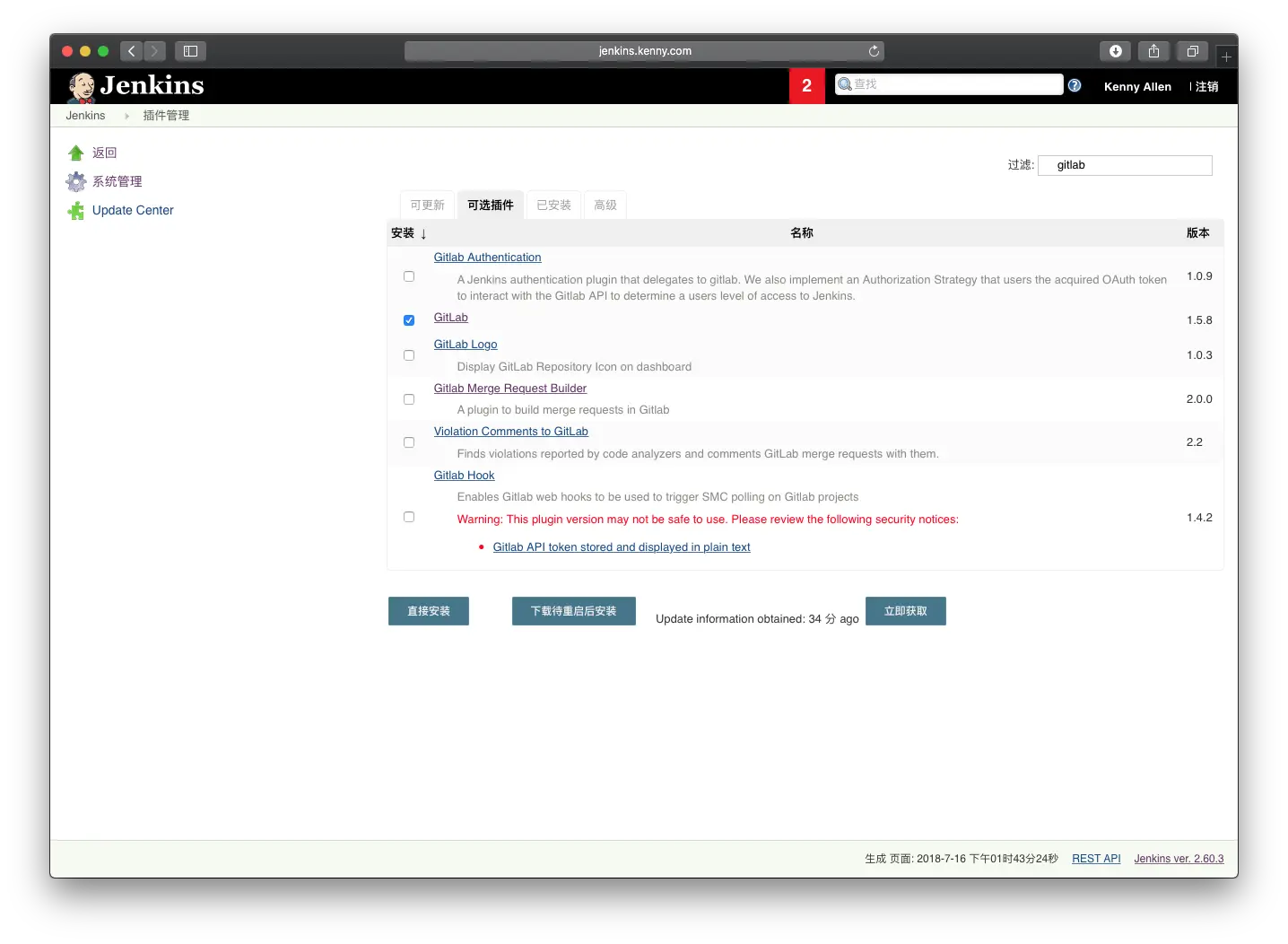
Task: Click the 插件管理 breadcrumb
Action: point(166,116)
